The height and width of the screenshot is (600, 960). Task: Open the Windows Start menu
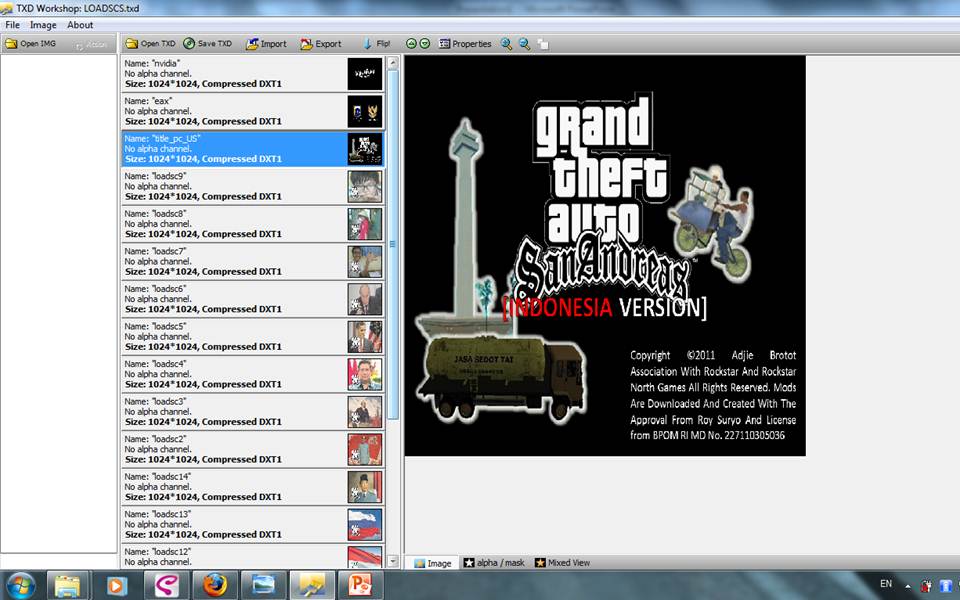pyautogui.click(x=20, y=585)
